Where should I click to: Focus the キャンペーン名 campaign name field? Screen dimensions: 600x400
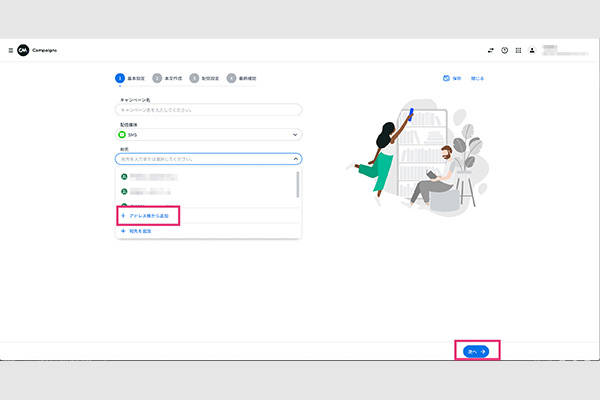209,110
